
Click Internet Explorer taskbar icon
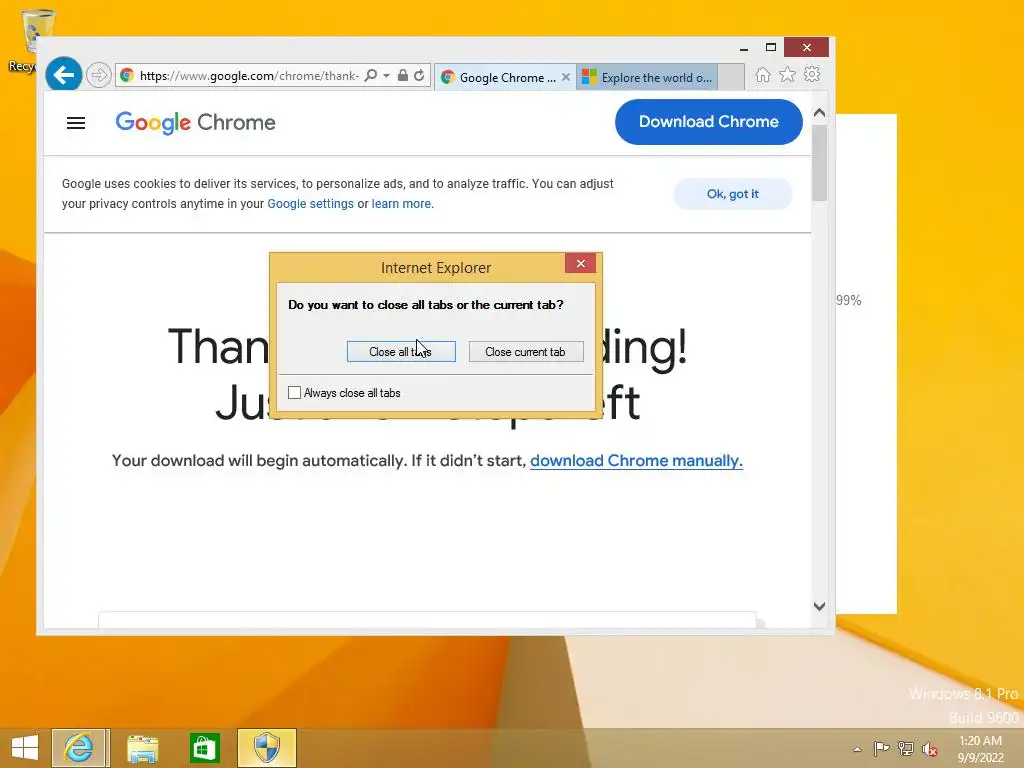tap(80, 748)
